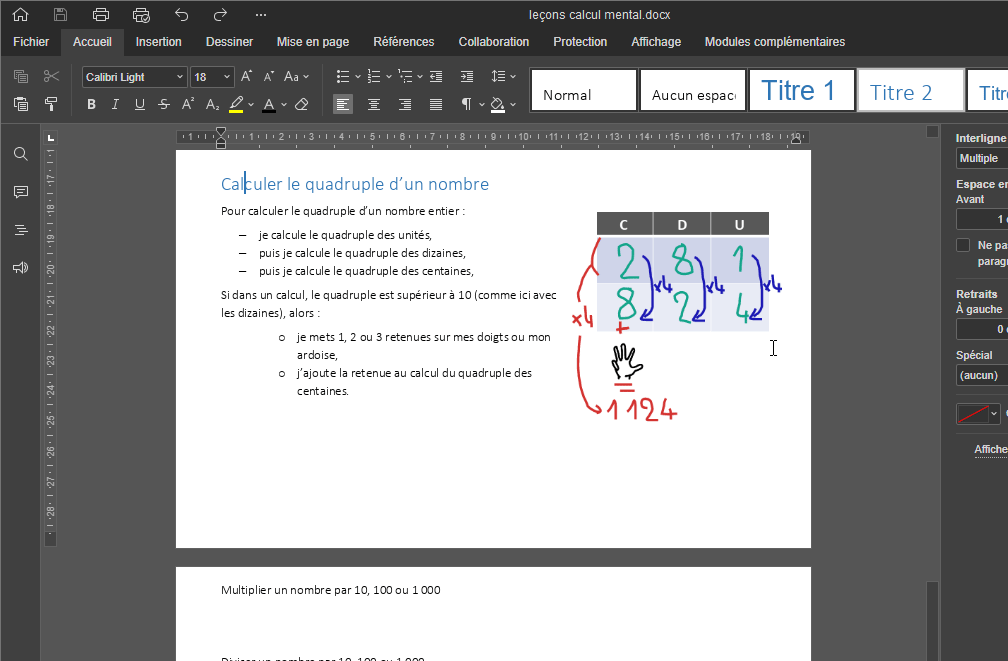
Task: Toggle bold formatting
Action: (x=91, y=104)
